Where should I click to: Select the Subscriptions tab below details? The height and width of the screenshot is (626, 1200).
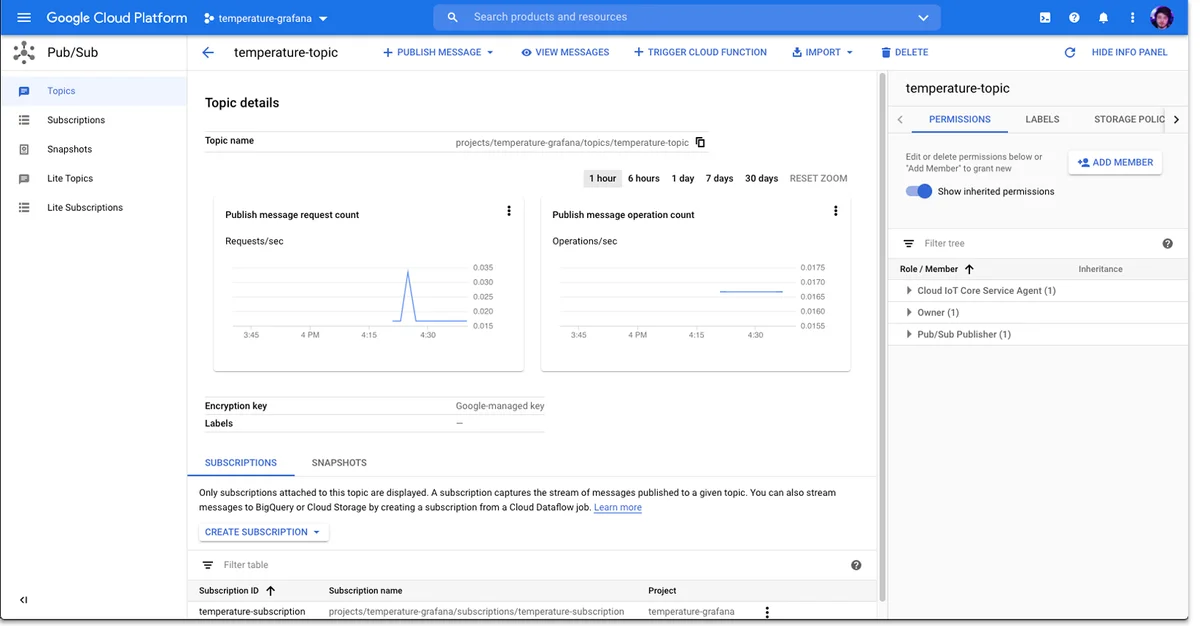coord(241,463)
